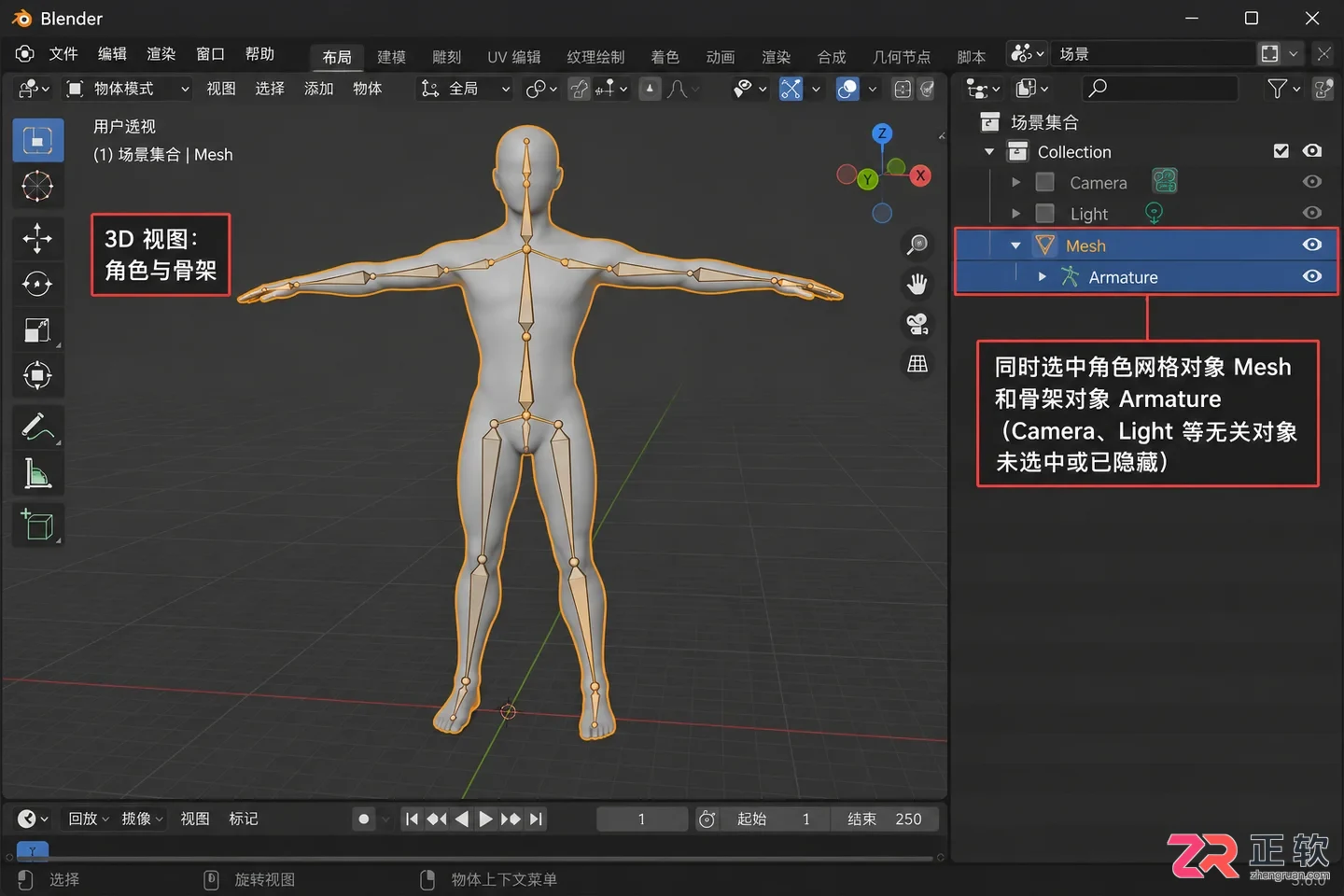Play the animation forward
The height and width of the screenshot is (896, 1344).
pos(486,819)
